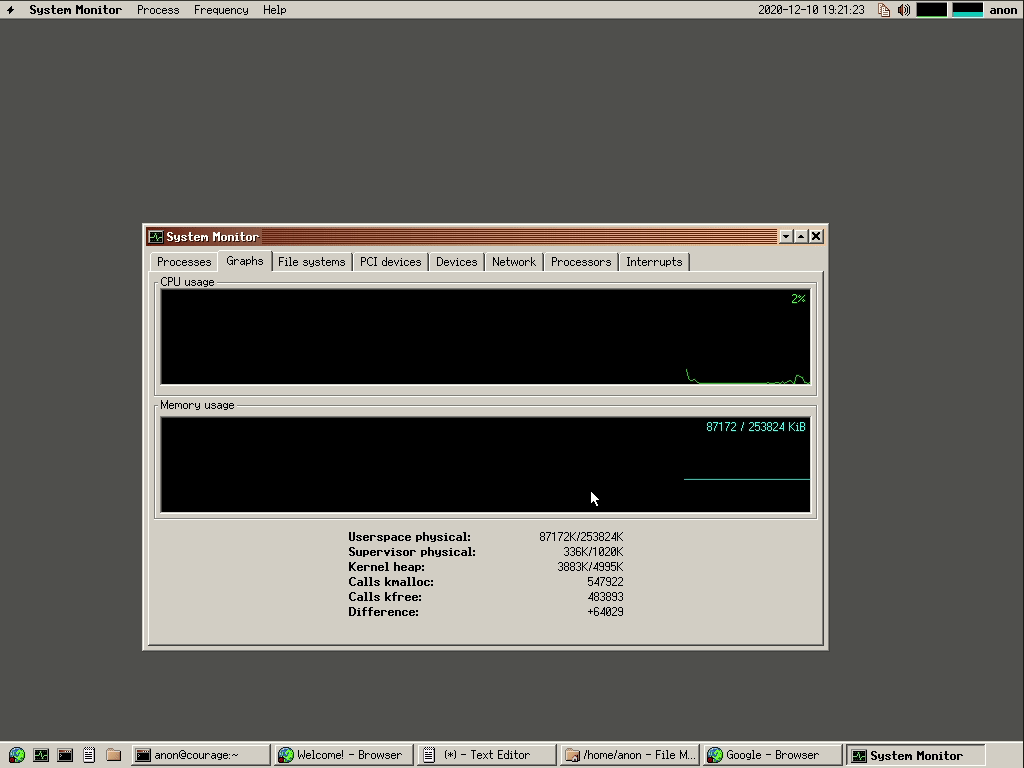The width and height of the screenshot is (1024, 768).
Task: Open the System Monitor application menu
Action: 75,10
